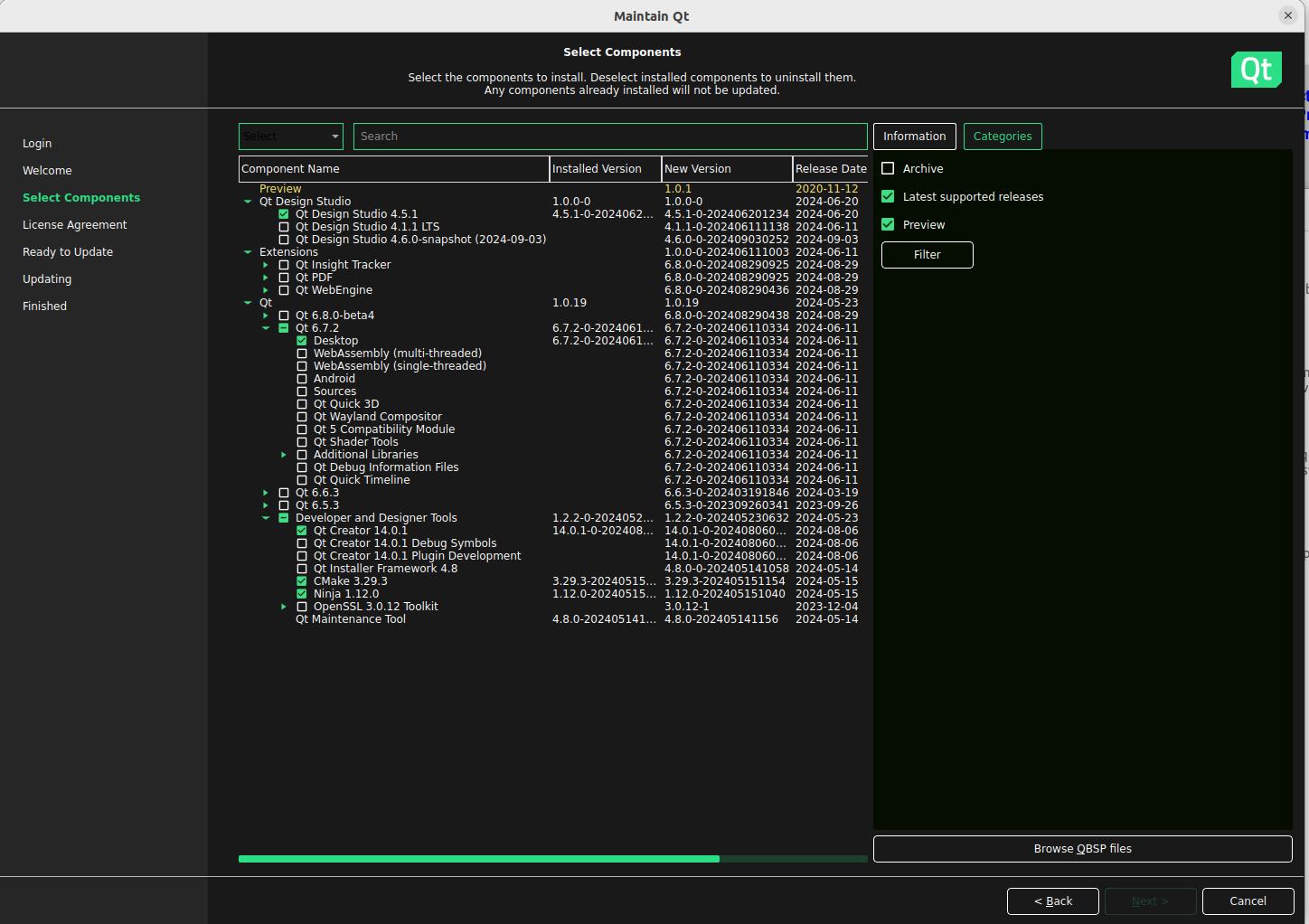Check Qt Installer Framework 4.8
The width and height of the screenshot is (1309, 924).
302,569
